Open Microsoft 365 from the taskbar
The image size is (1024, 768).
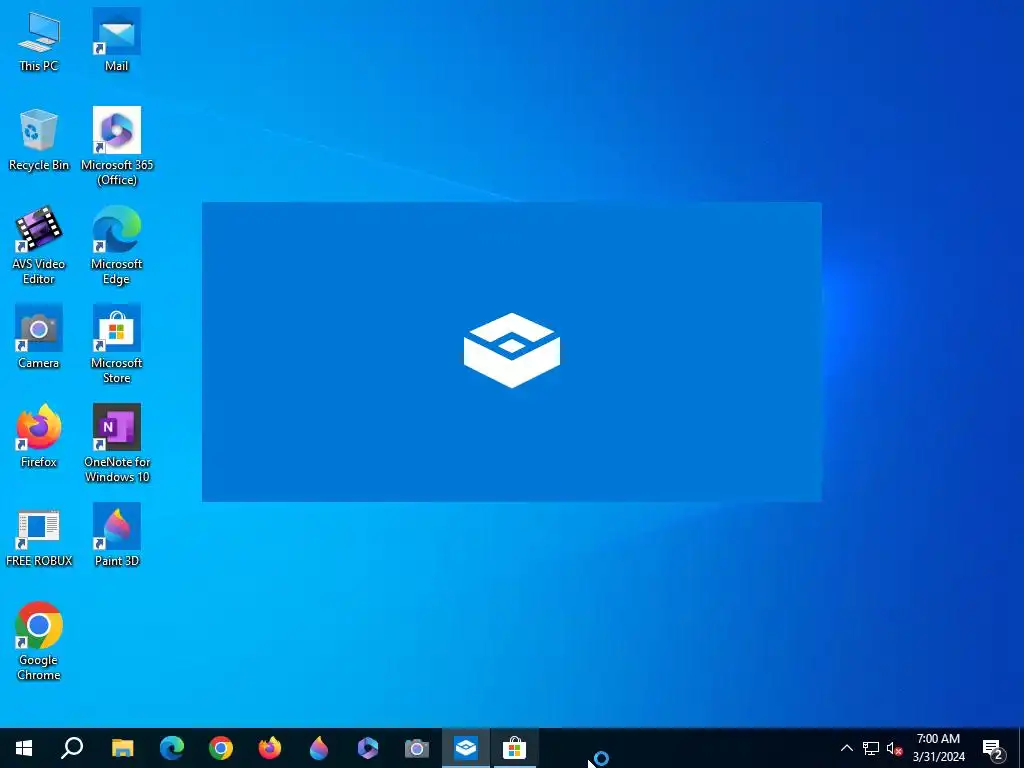tap(368, 748)
